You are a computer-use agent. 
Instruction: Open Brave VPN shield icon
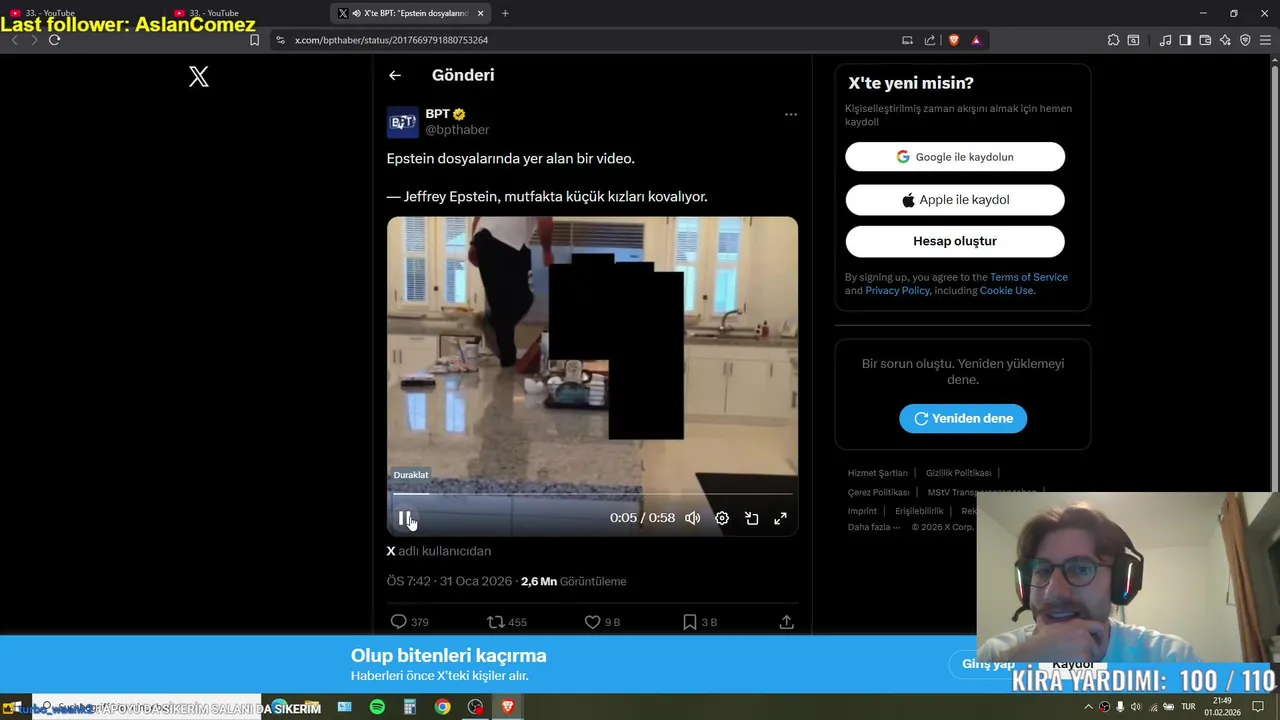click(1245, 40)
